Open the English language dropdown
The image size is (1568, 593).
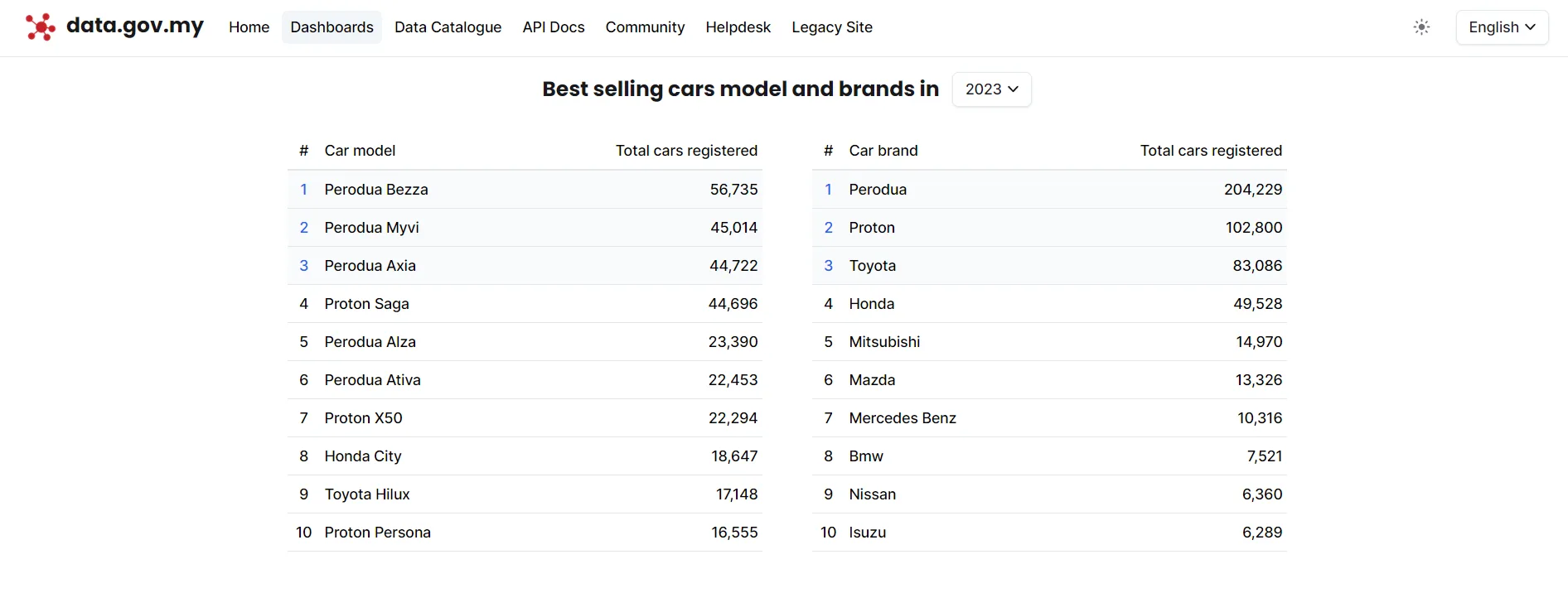point(1501,27)
